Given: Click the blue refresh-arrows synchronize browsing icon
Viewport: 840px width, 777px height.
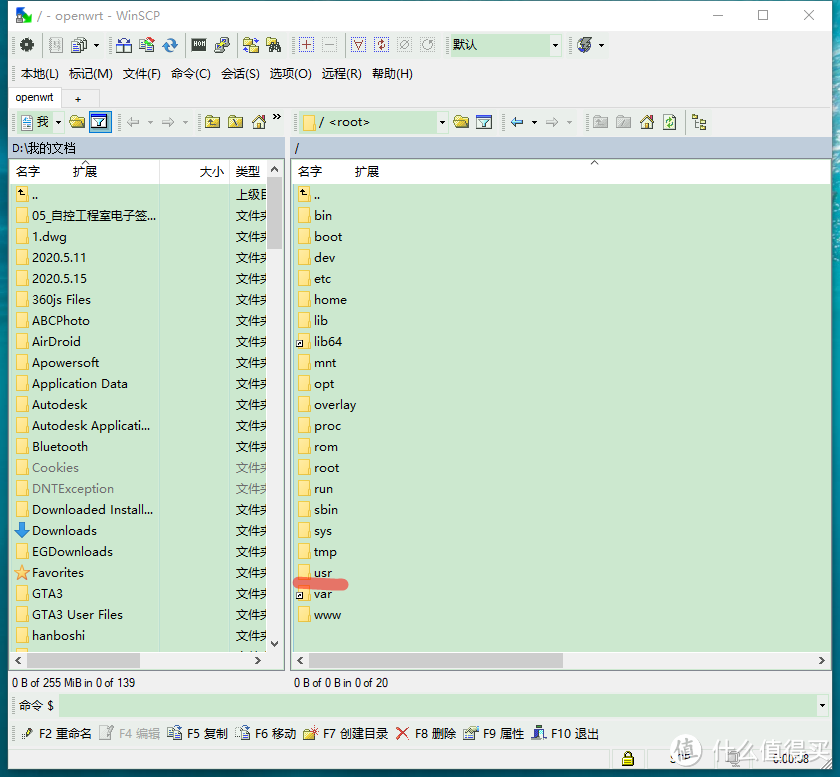Looking at the screenshot, I should 170,45.
